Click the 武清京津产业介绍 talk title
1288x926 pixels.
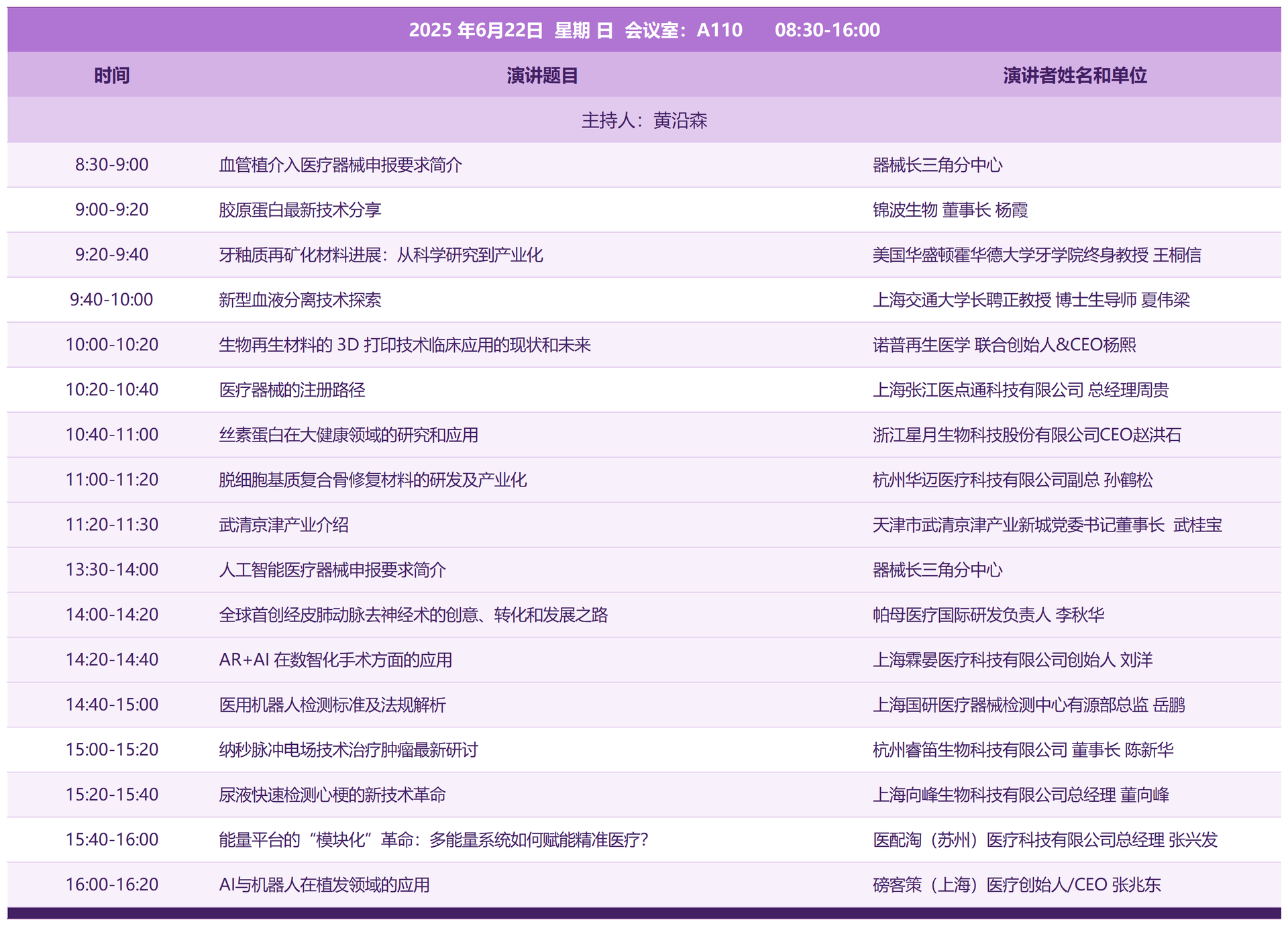coord(284,524)
